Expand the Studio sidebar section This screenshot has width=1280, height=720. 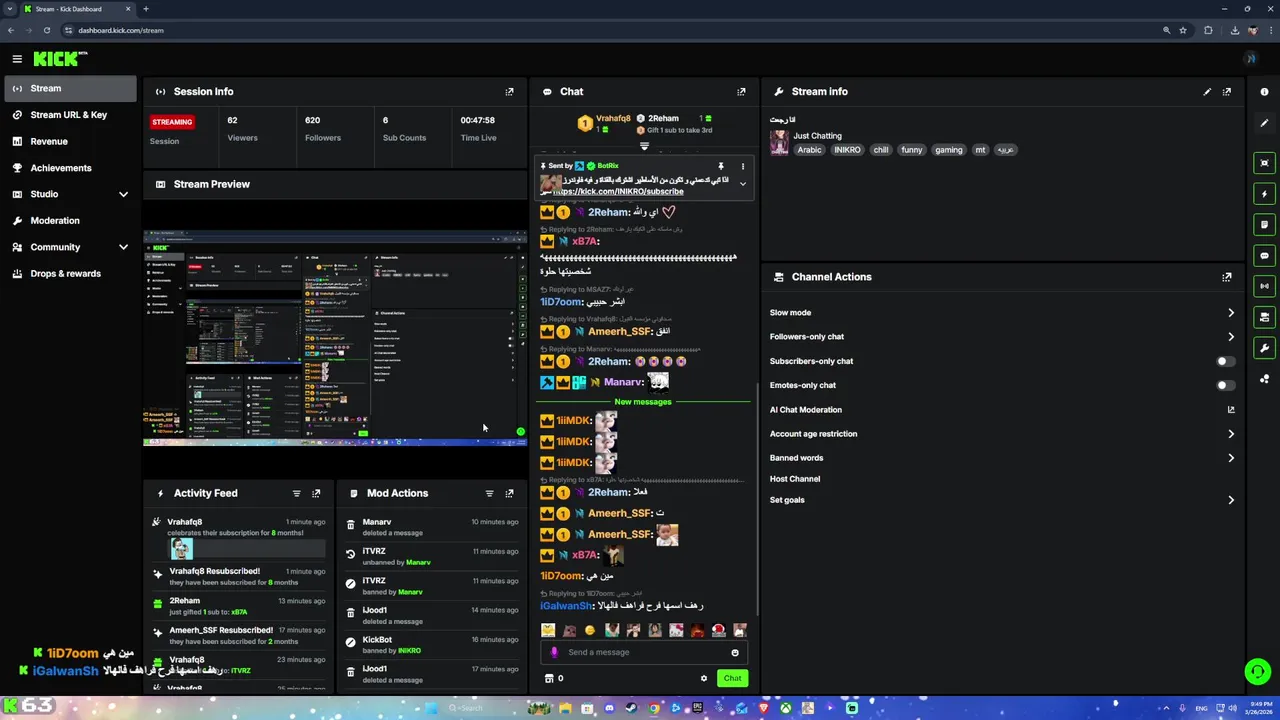tap(123, 194)
